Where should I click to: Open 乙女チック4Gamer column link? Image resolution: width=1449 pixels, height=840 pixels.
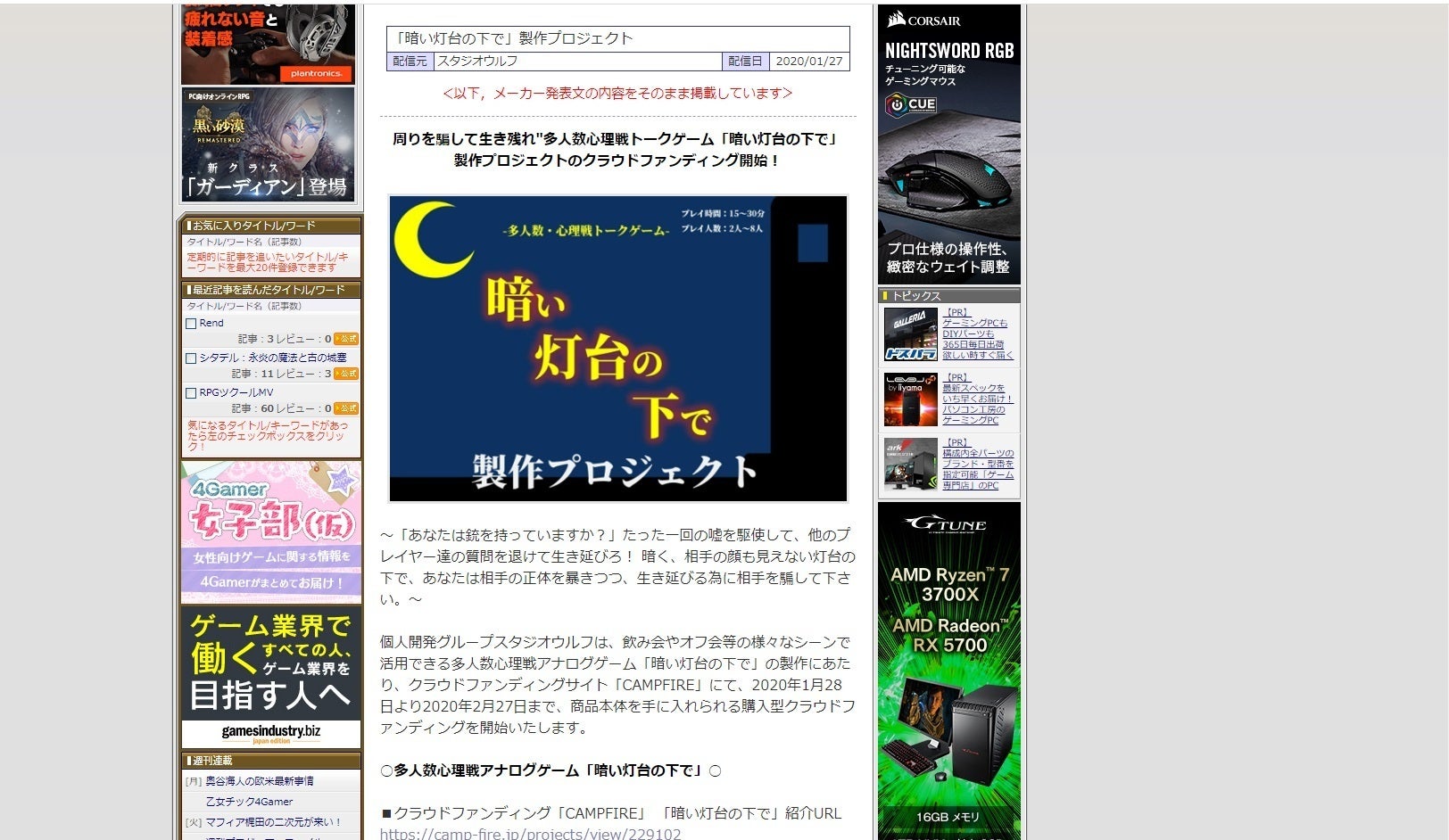point(249,802)
